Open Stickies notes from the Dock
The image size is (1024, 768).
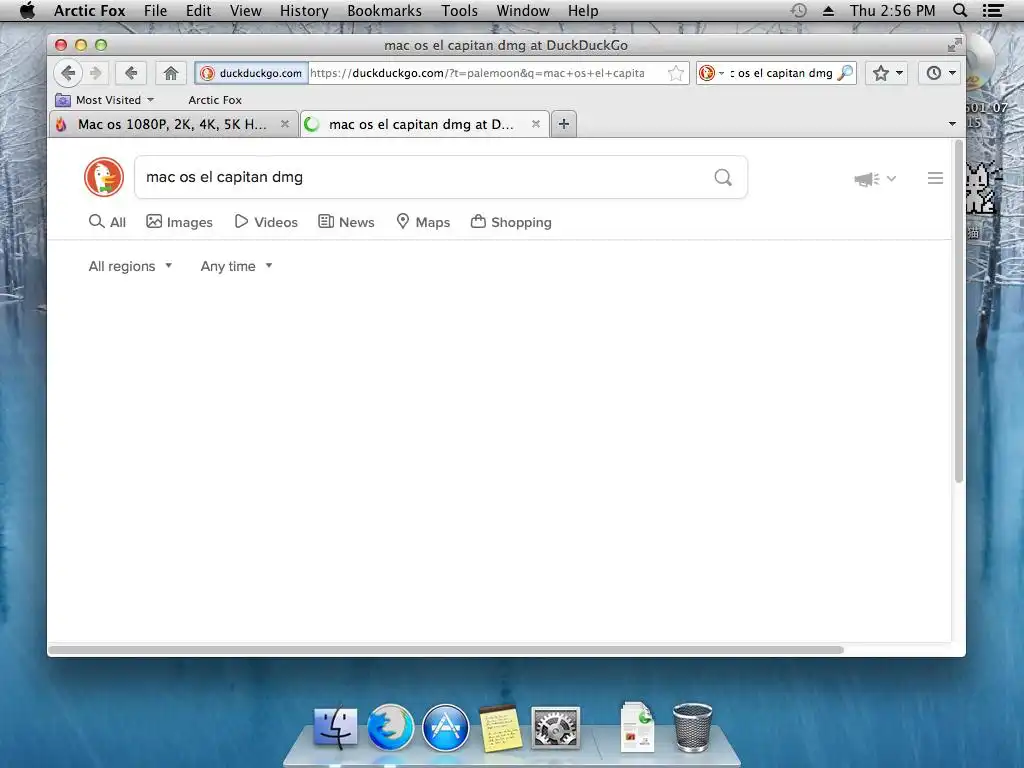[x=500, y=728]
